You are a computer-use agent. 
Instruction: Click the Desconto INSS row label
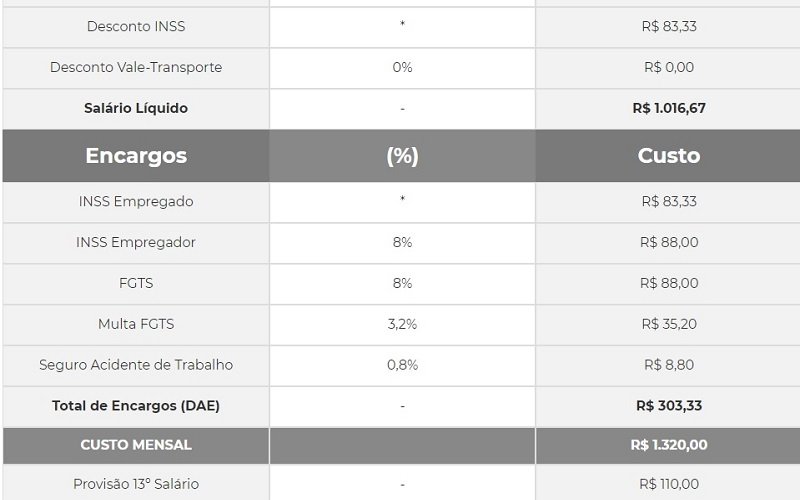coord(136,27)
